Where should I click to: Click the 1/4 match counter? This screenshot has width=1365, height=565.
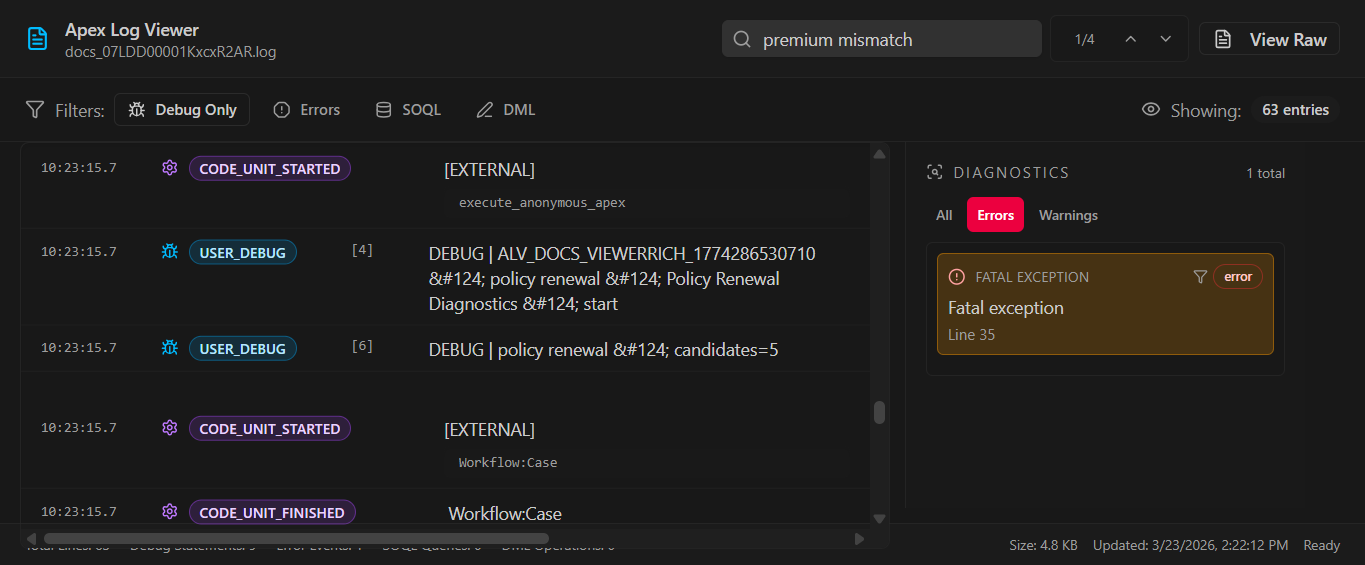point(1085,40)
